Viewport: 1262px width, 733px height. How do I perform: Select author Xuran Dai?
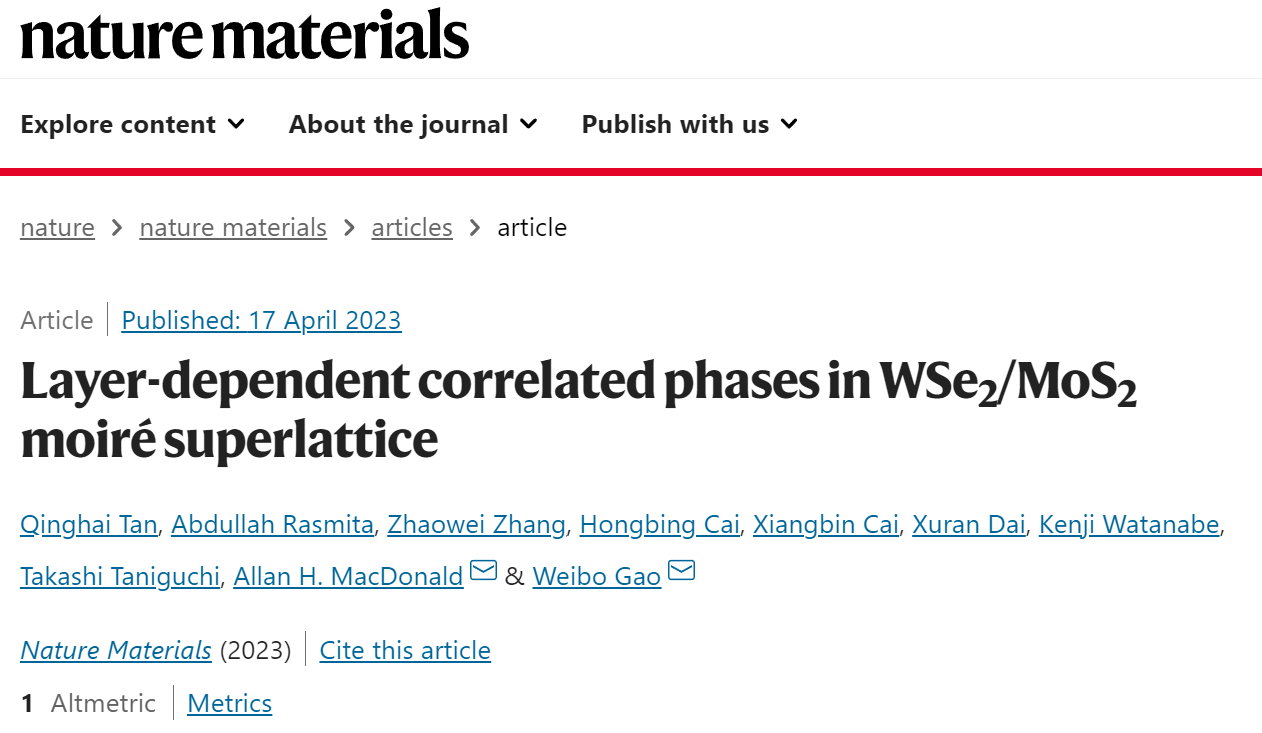coord(969,525)
